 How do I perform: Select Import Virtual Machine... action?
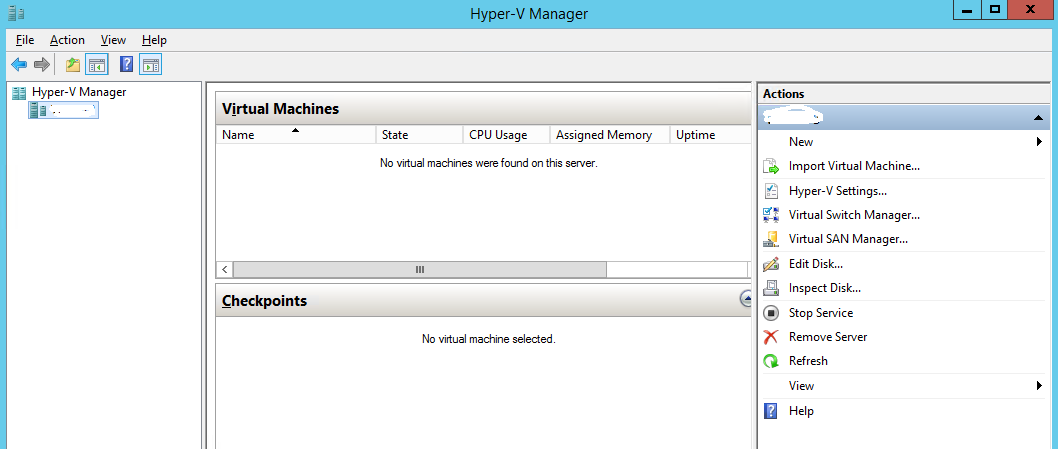click(x=854, y=166)
